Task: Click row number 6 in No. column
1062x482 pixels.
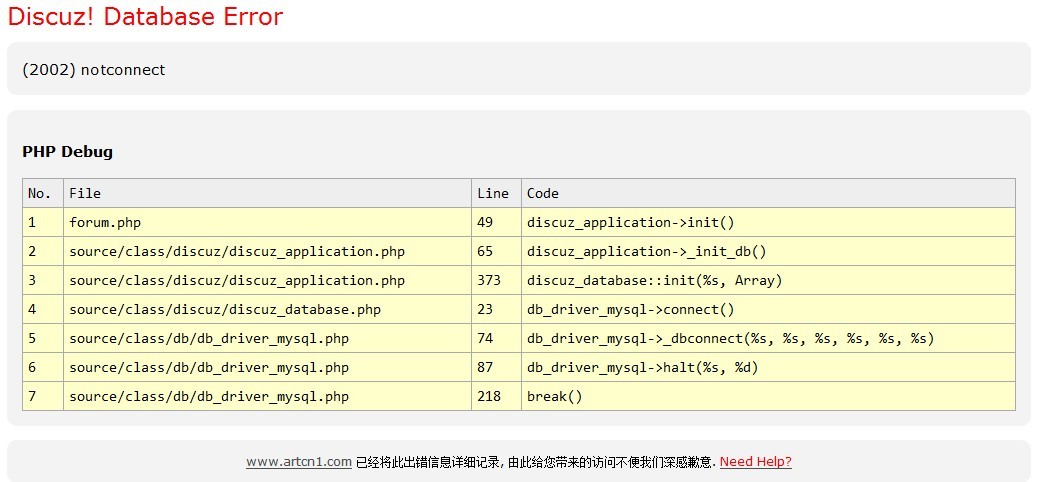Action: tap(43, 368)
